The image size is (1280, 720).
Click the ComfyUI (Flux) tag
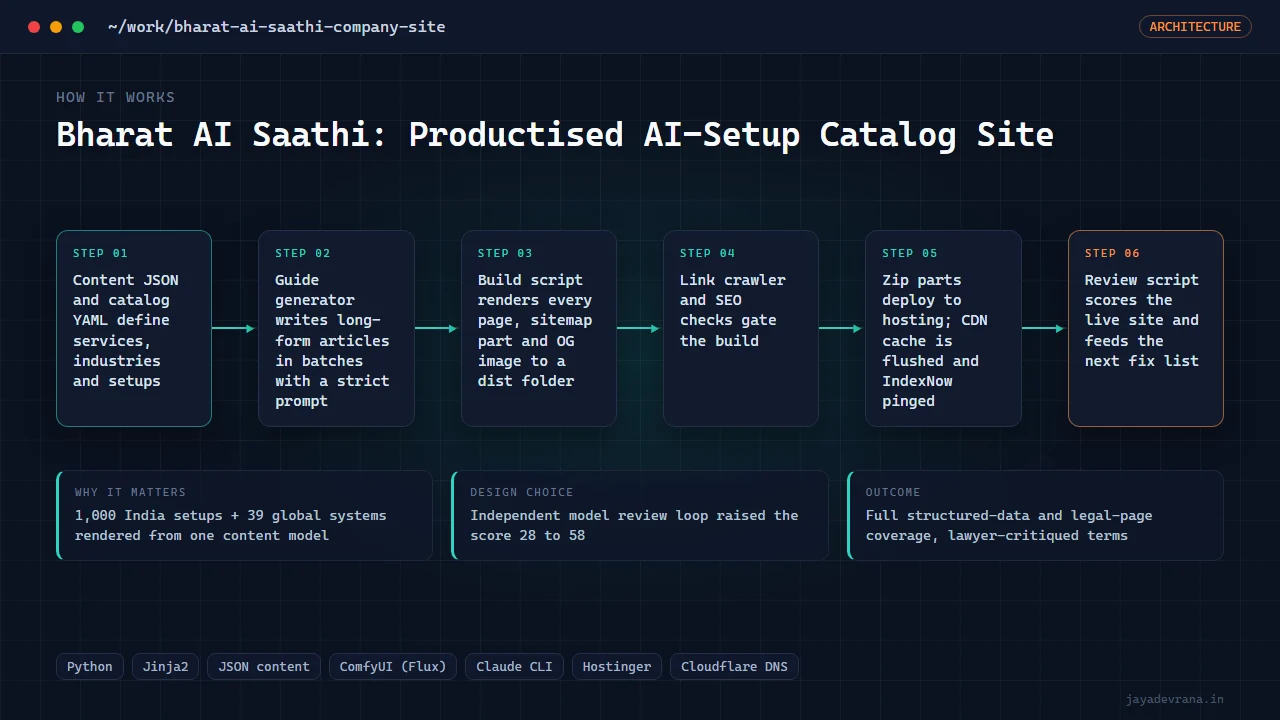pyautogui.click(x=393, y=666)
